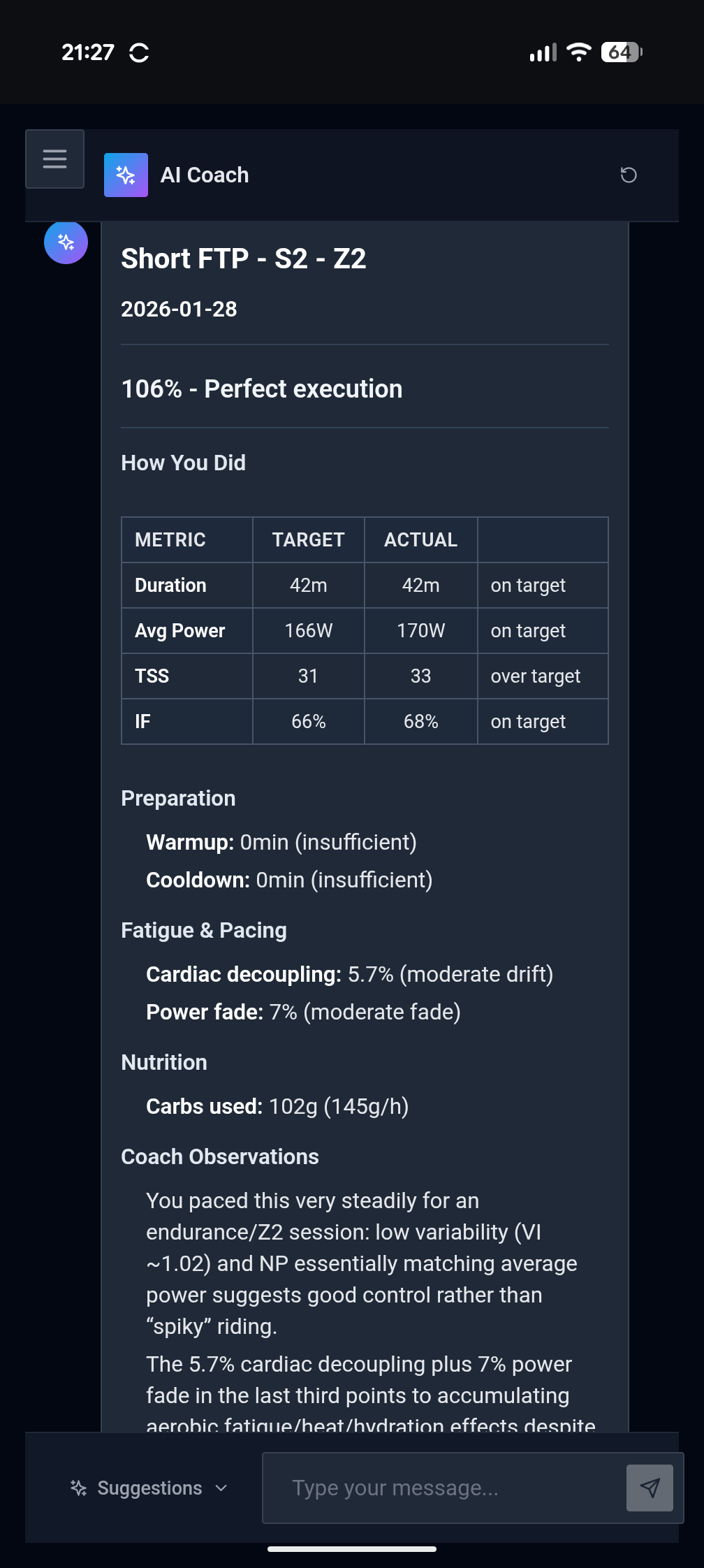Send the message with the paper plane
The image size is (704, 1568).
click(x=650, y=1488)
